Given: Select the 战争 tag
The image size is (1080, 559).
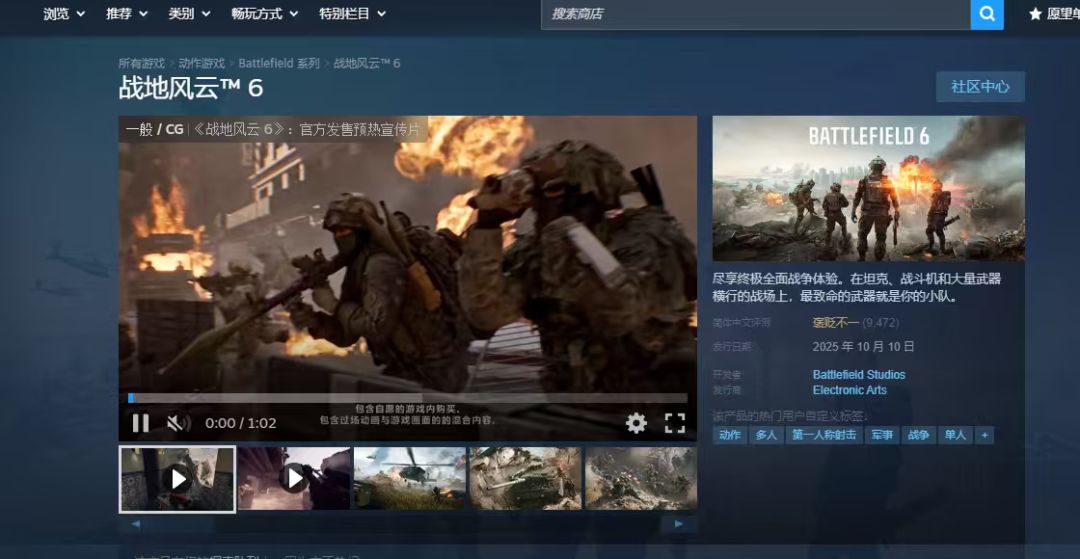Looking at the screenshot, I should 918,435.
